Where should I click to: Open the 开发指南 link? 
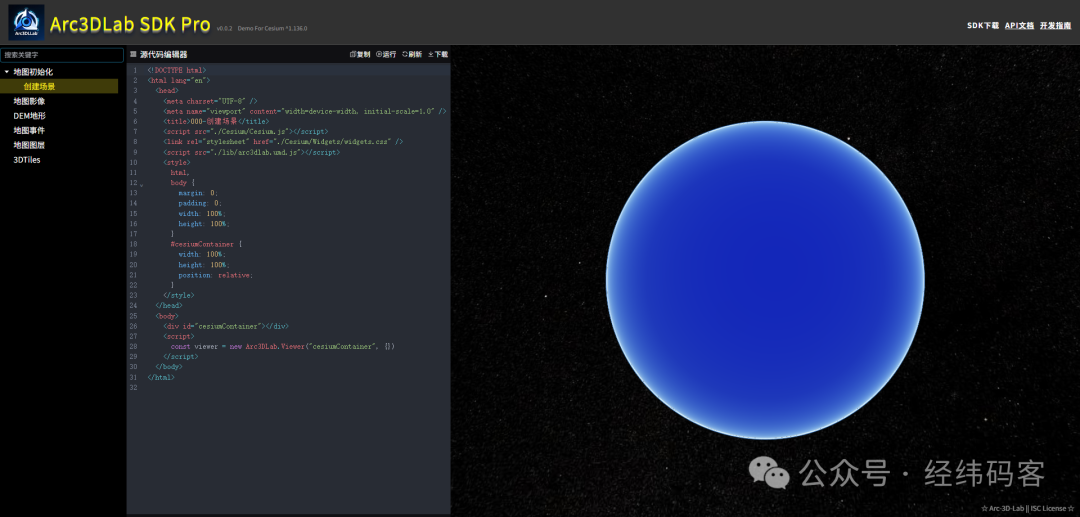click(x=1055, y=25)
